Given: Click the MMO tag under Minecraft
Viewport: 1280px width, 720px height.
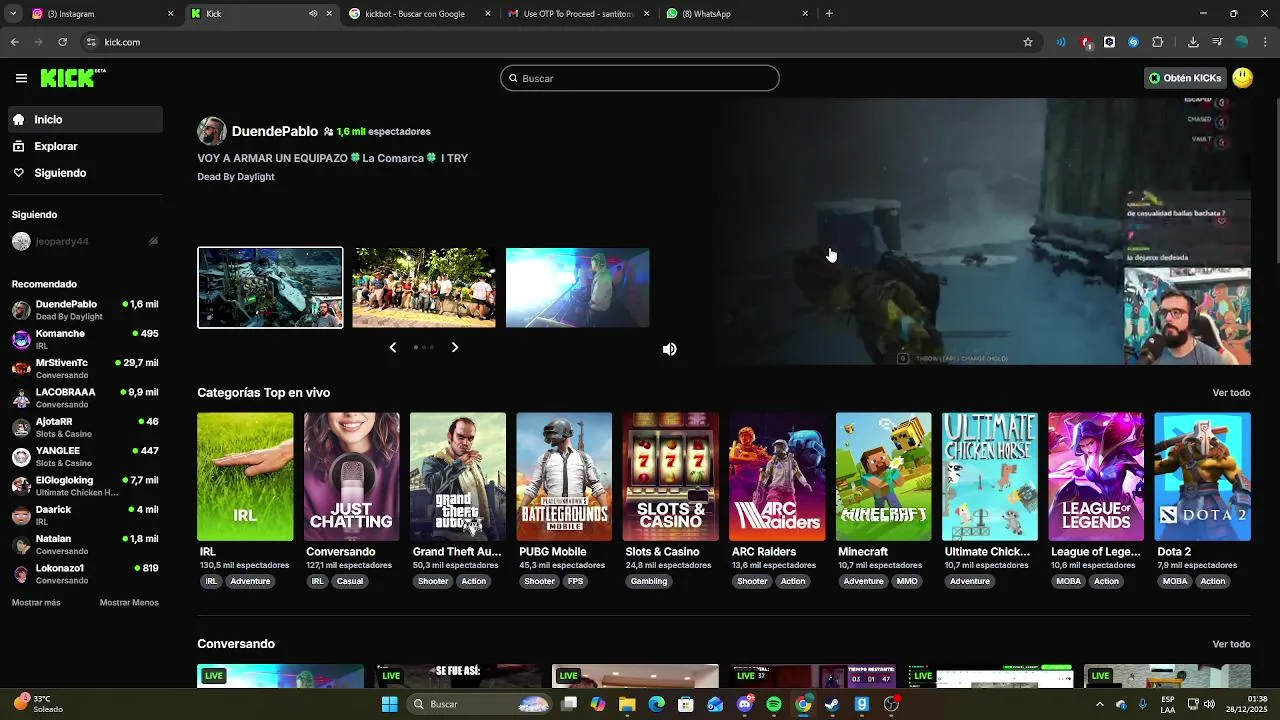Looking at the screenshot, I should (907, 581).
